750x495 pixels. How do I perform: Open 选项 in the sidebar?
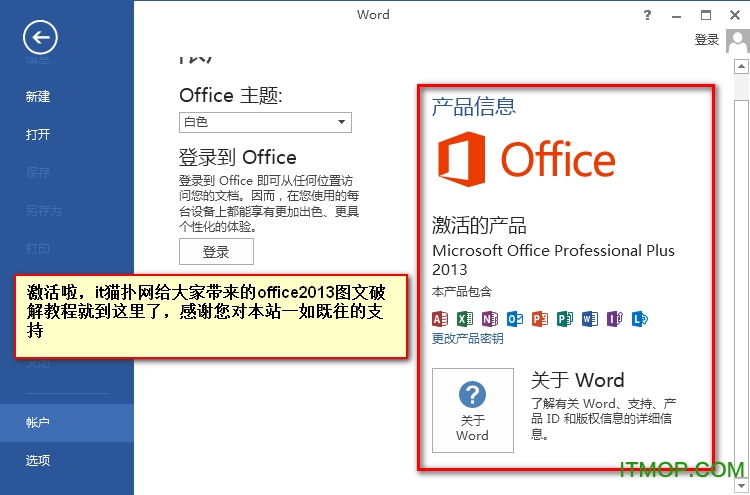point(38,461)
